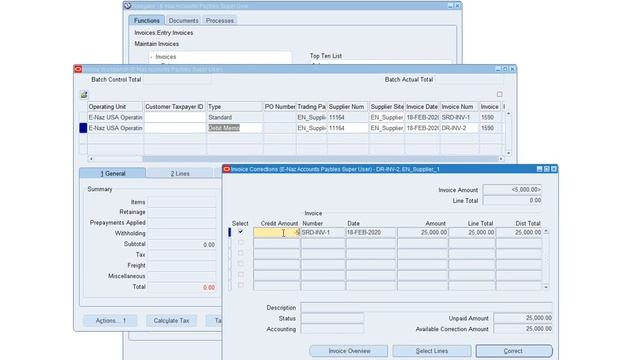Screen dimensions: 640x360
Task: Click Standard type cell in first invoice row
Action: click(x=234, y=117)
